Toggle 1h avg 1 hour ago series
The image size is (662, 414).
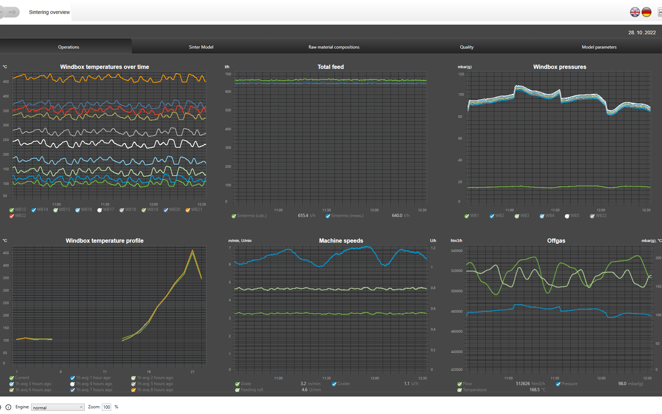pos(73,378)
